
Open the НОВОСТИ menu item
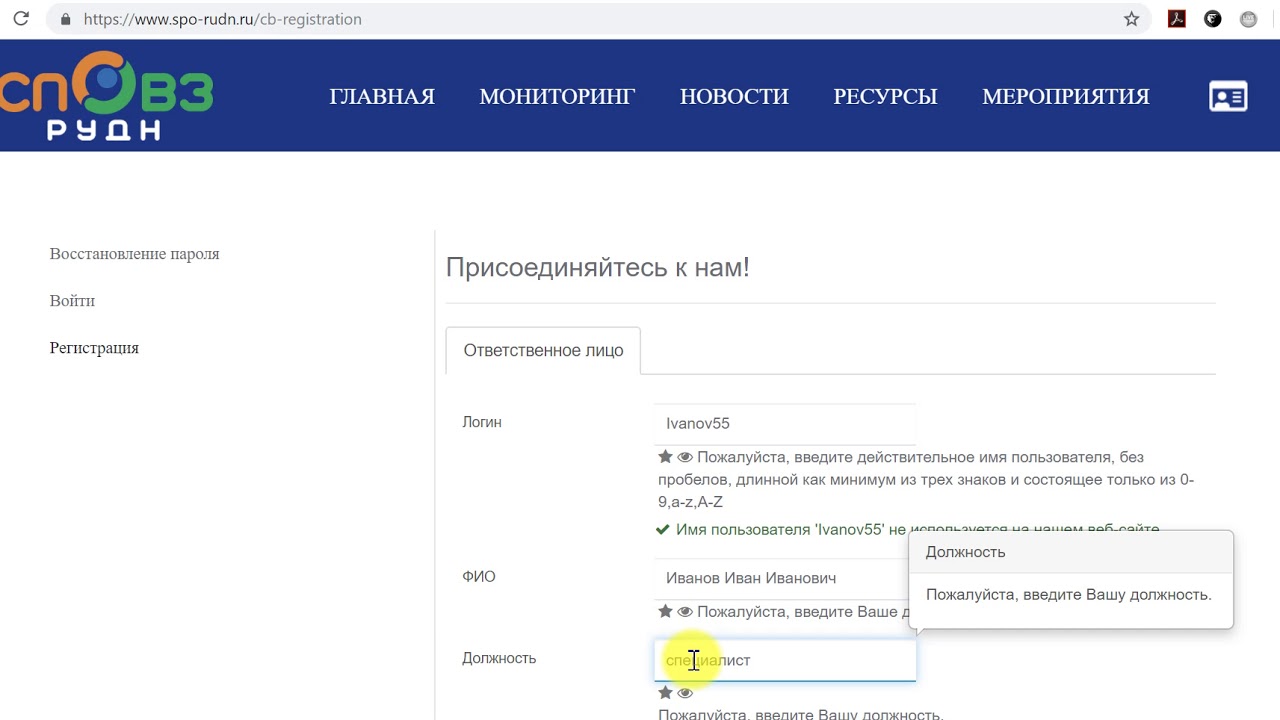[x=734, y=97]
